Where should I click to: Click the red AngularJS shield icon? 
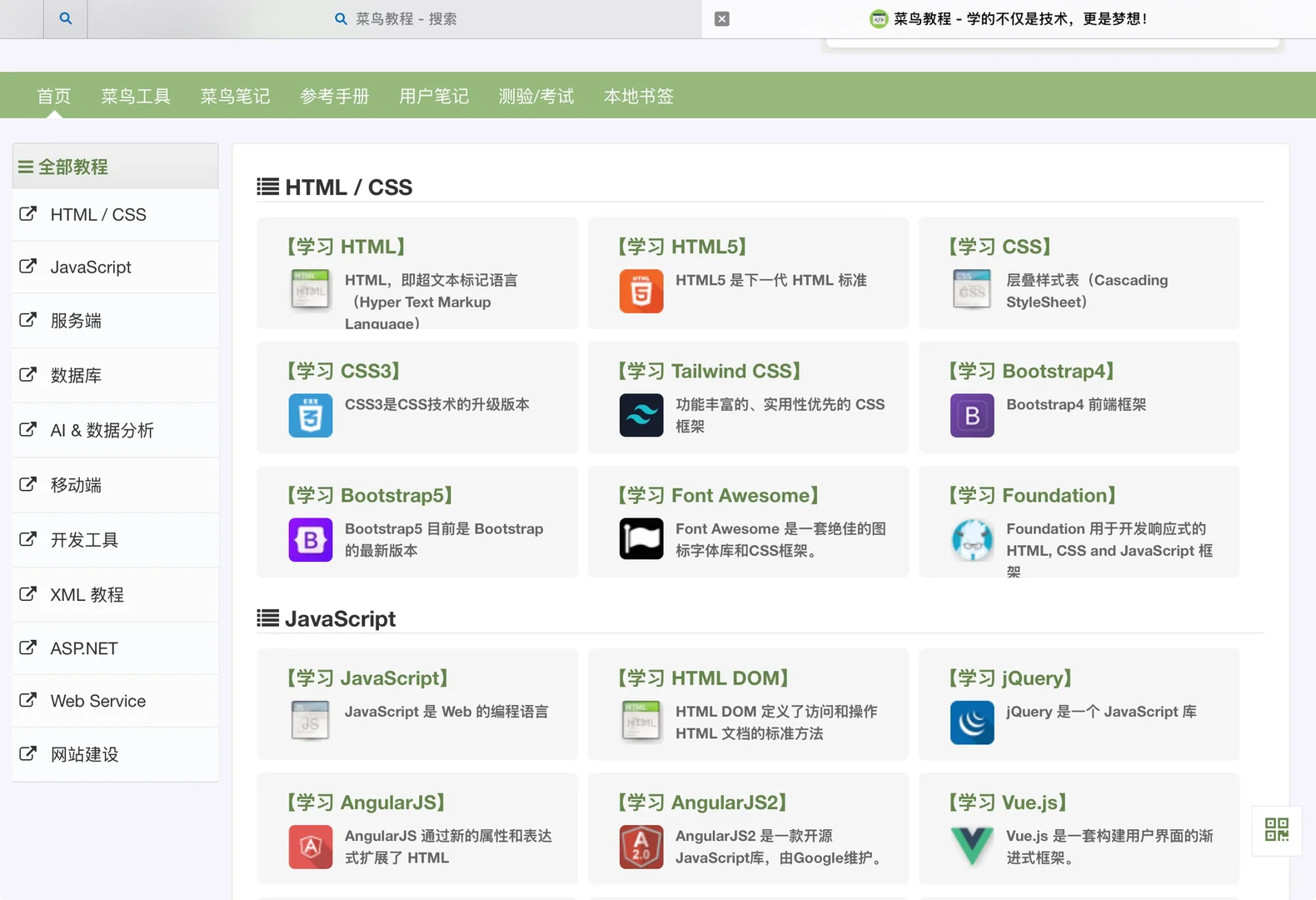[x=310, y=846]
